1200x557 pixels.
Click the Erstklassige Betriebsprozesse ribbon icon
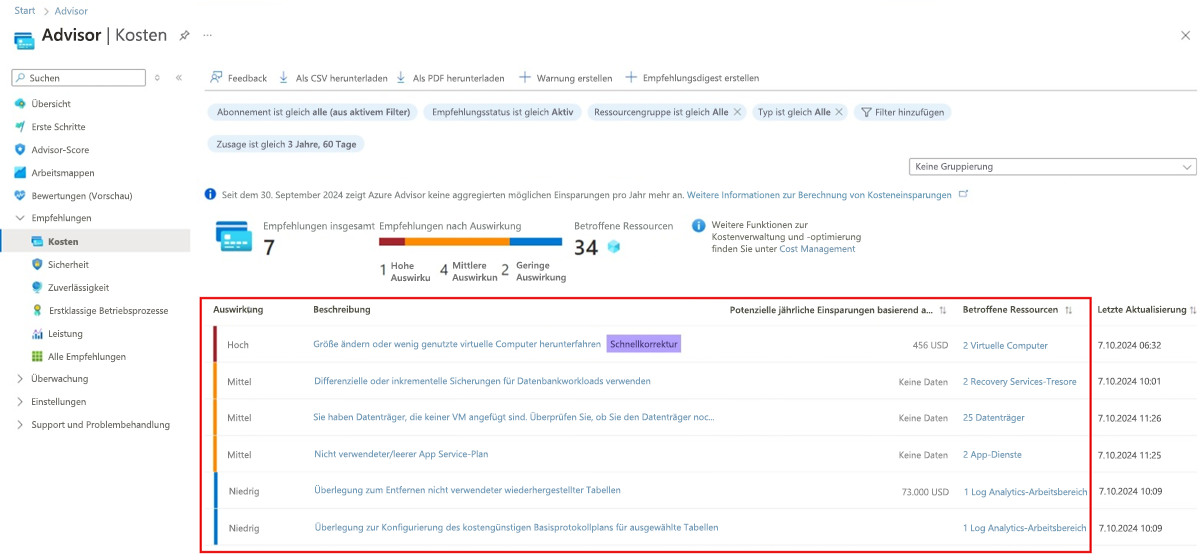tap(37, 311)
